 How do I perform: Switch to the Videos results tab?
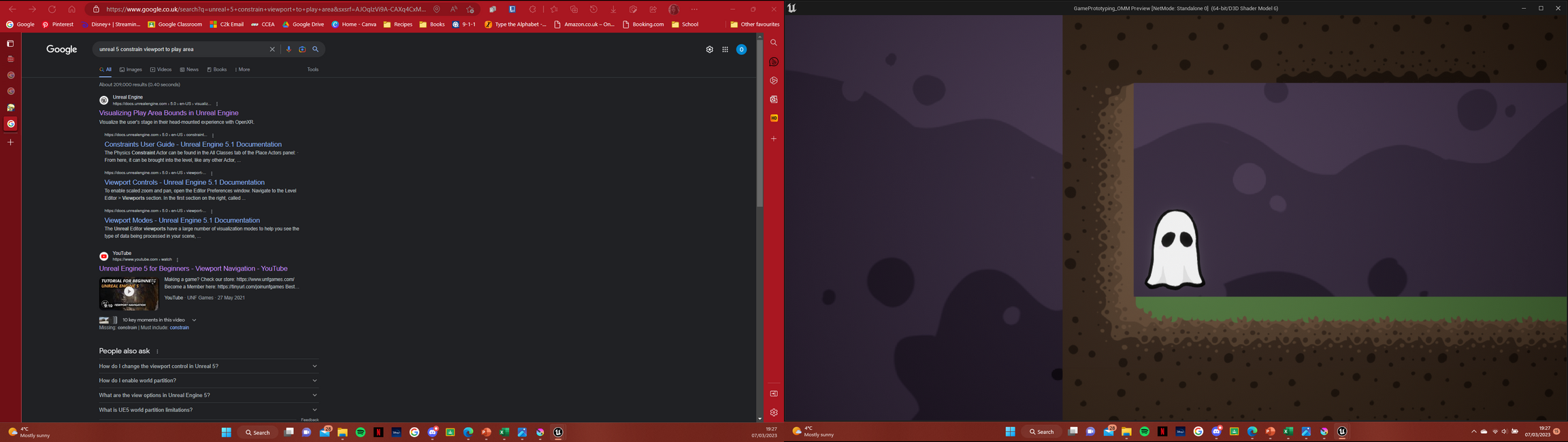[161, 69]
